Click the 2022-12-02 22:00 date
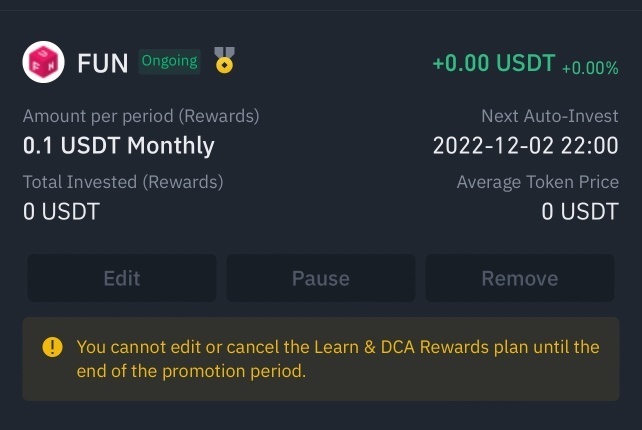The height and width of the screenshot is (430, 642). pos(525,146)
